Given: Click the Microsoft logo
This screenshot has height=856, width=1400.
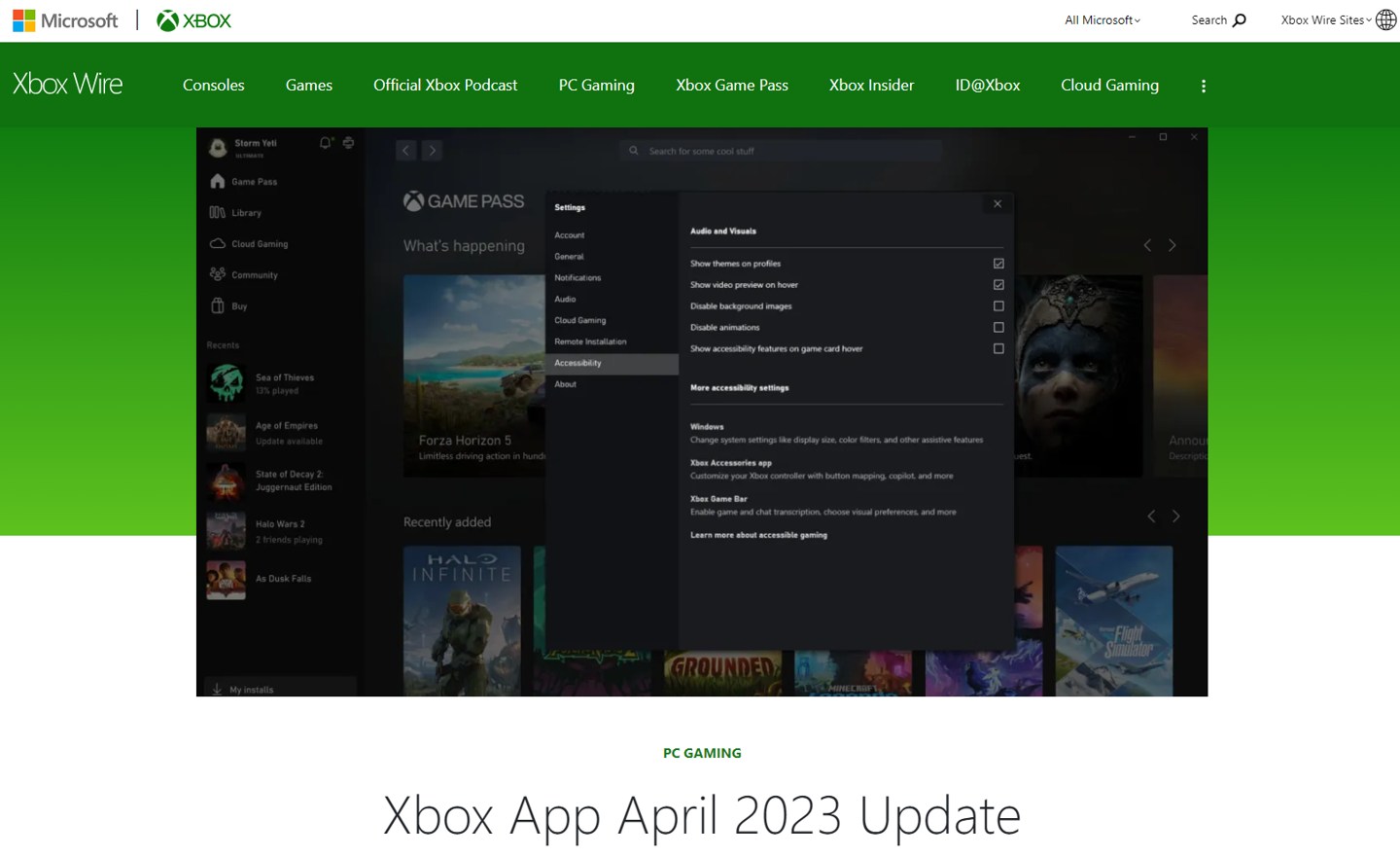Looking at the screenshot, I should (x=65, y=20).
